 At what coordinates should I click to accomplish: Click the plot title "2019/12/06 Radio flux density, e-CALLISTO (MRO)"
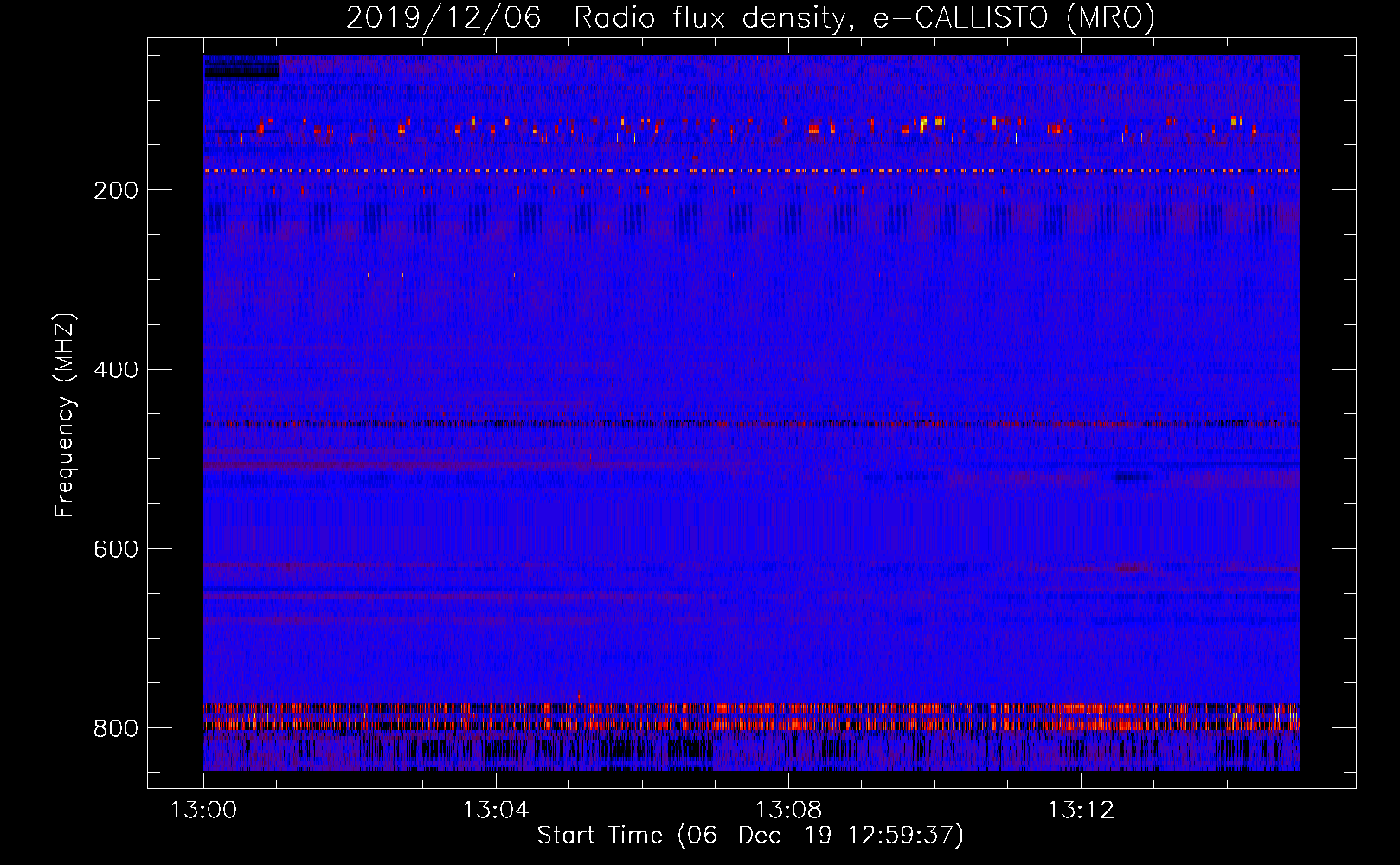[750, 17]
